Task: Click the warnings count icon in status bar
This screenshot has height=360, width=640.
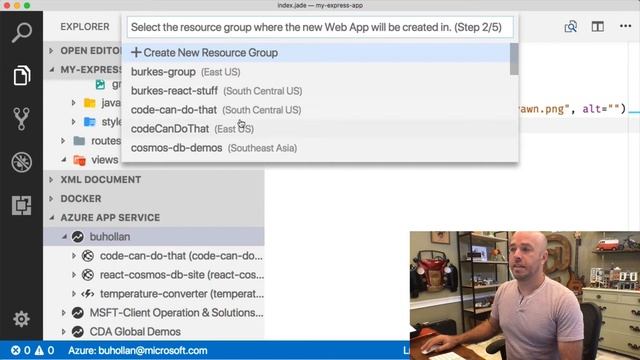Action: coord(39,350)
